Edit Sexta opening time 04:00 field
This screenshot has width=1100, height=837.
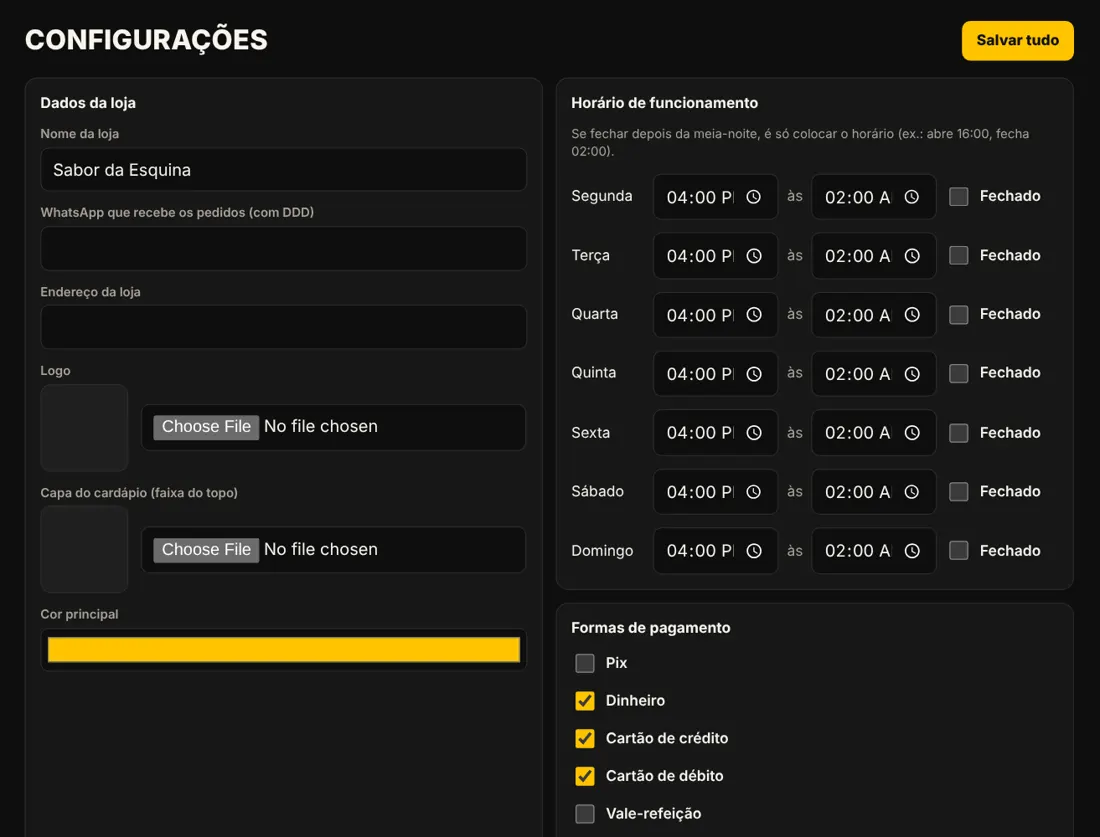click(x=715, y=433)
